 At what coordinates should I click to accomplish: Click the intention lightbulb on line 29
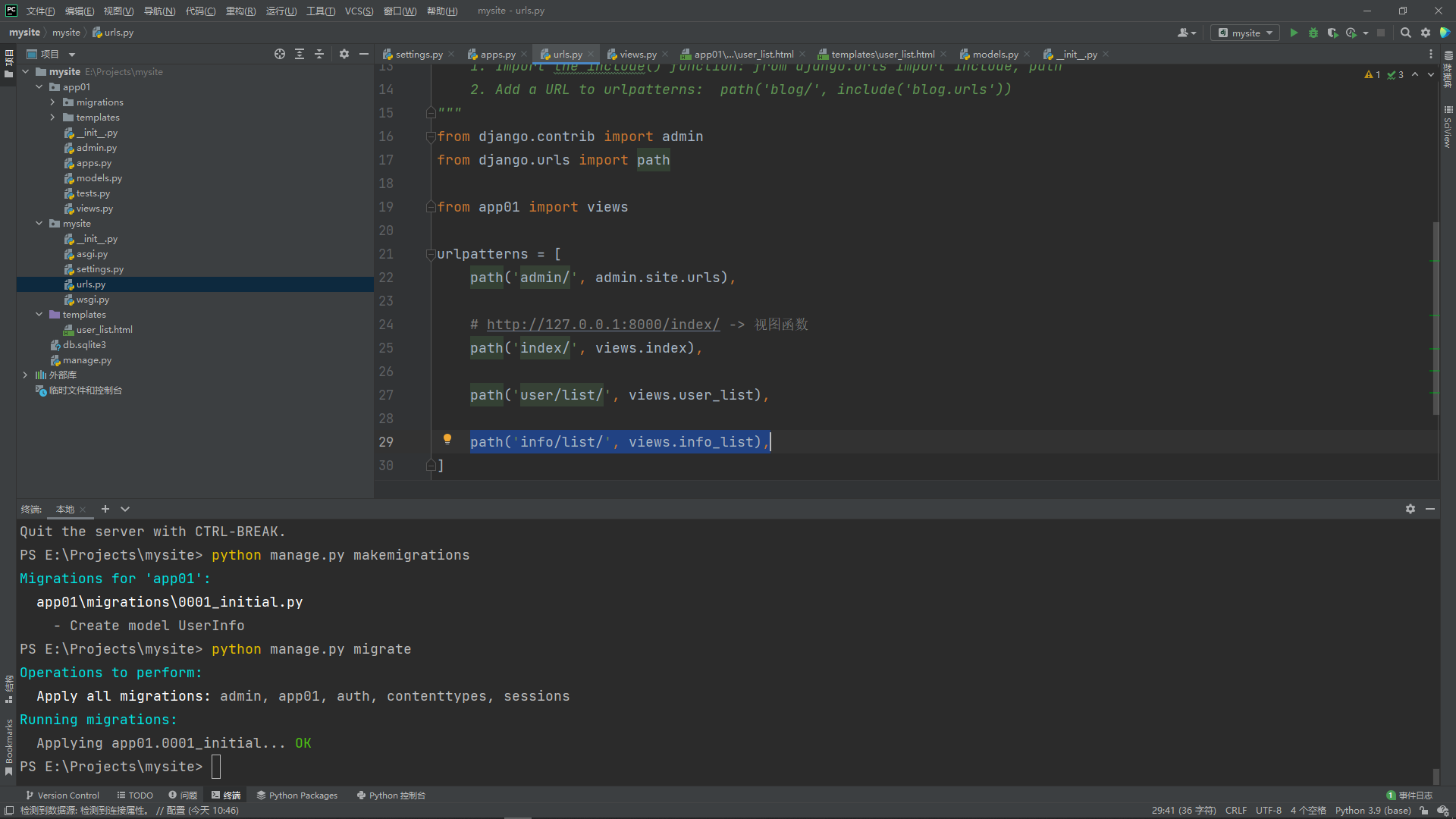(x=447, y=439)
